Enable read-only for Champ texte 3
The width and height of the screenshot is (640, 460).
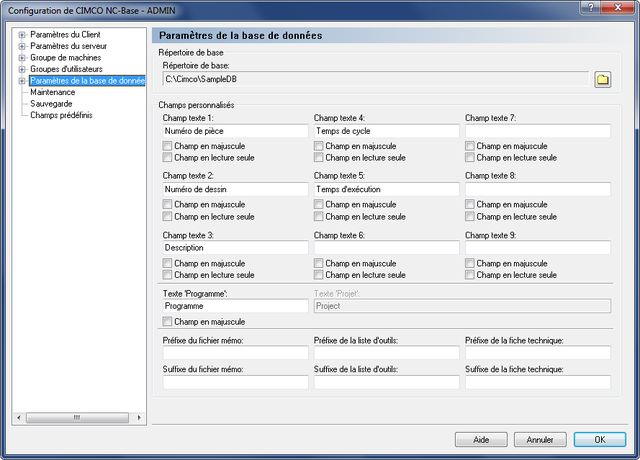pyautogui.click(x=167, y=275)
